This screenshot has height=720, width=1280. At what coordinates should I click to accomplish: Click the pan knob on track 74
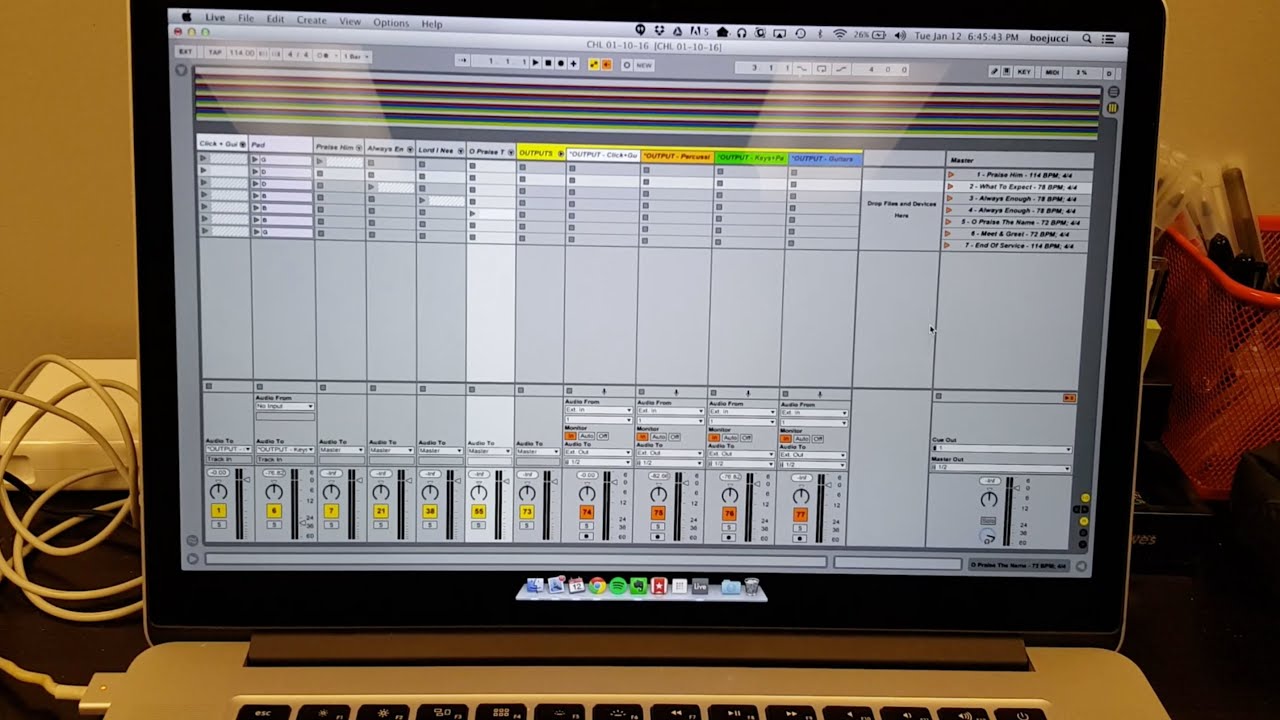pos(587,494)
